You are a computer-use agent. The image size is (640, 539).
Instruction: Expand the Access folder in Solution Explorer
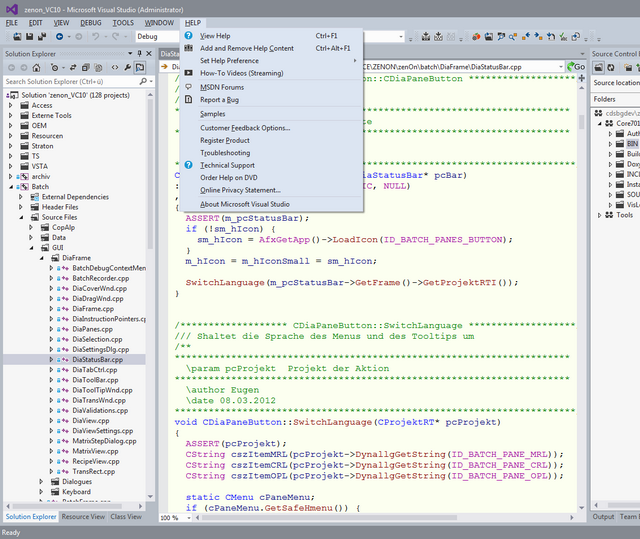tap(11, 105)
